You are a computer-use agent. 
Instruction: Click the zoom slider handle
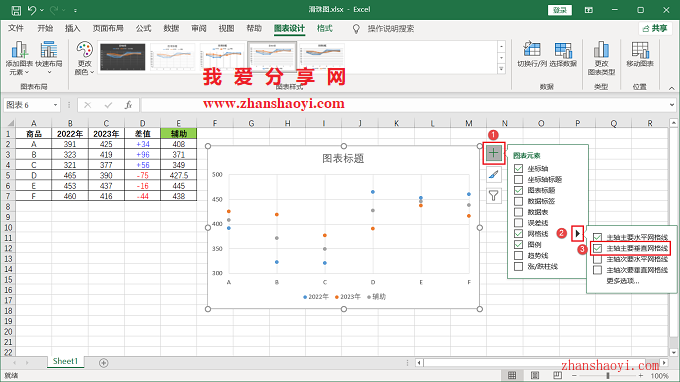(608, 375)
